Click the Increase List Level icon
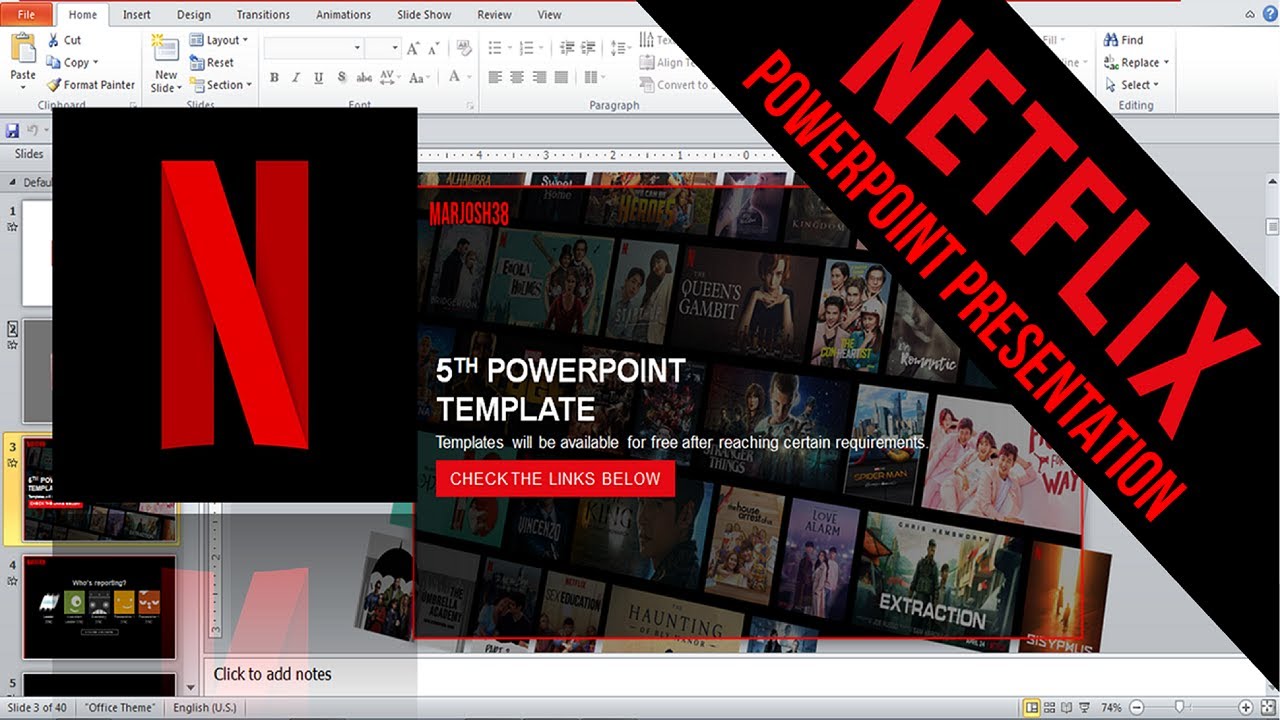This screenshot has width=1280, height=720. pos(589,48)
